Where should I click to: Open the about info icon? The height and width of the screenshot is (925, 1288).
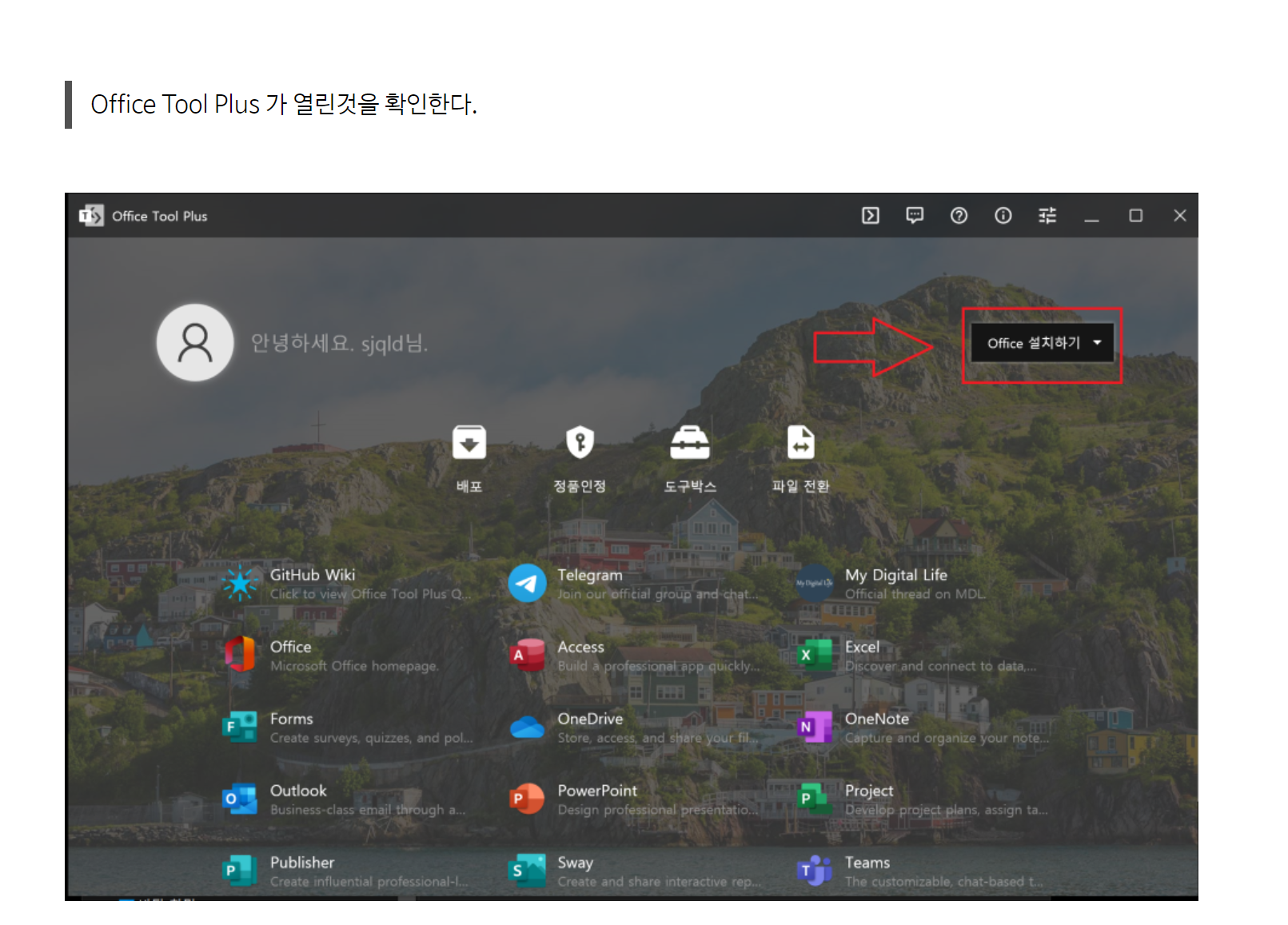pyautogui.click(x=1003, y=216)
